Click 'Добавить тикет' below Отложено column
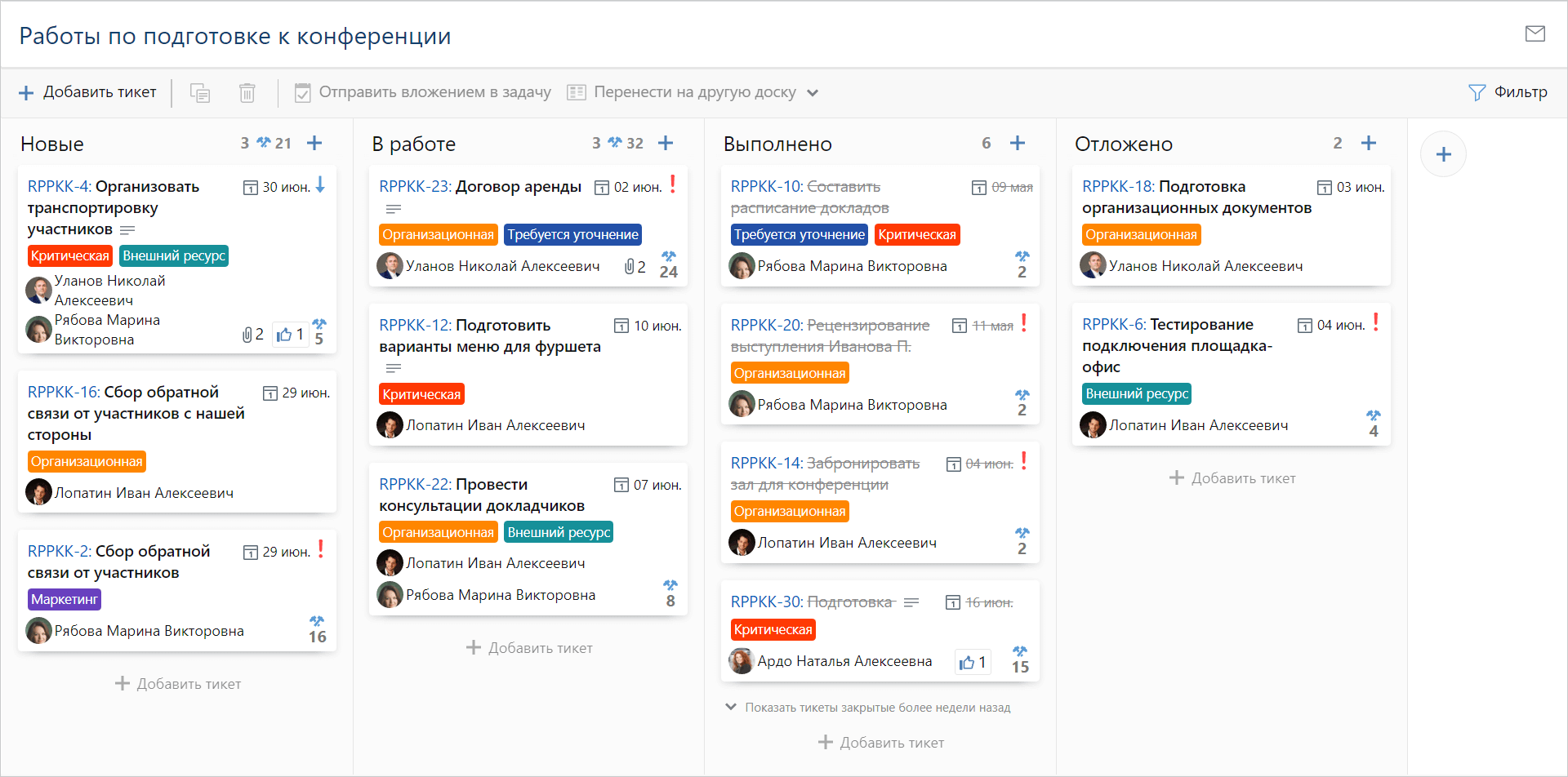 tap(1232, 478)
